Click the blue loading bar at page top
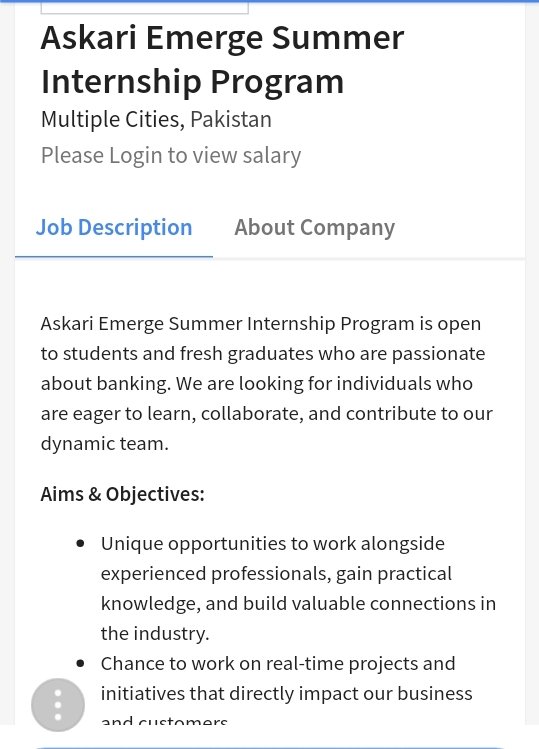 pos(270,1)
